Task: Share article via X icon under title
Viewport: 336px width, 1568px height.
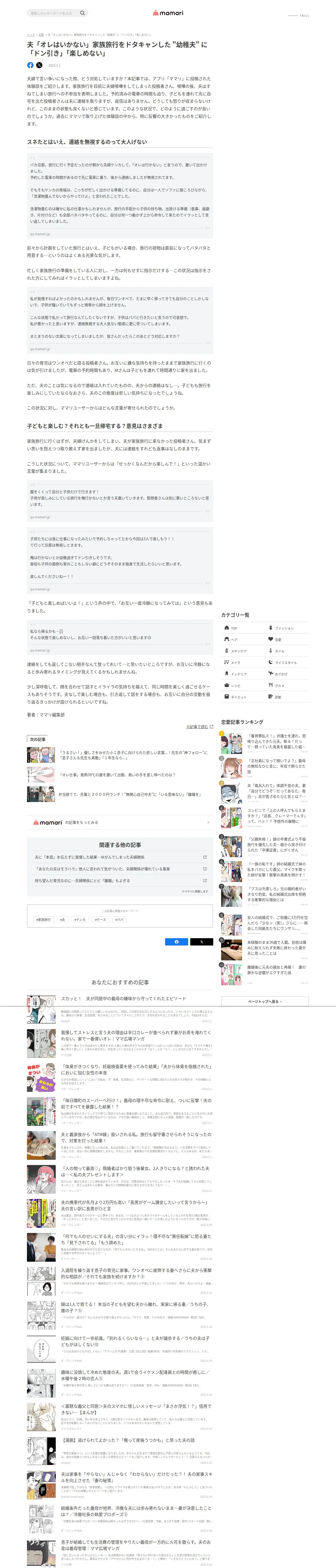Action: (39, 65)
